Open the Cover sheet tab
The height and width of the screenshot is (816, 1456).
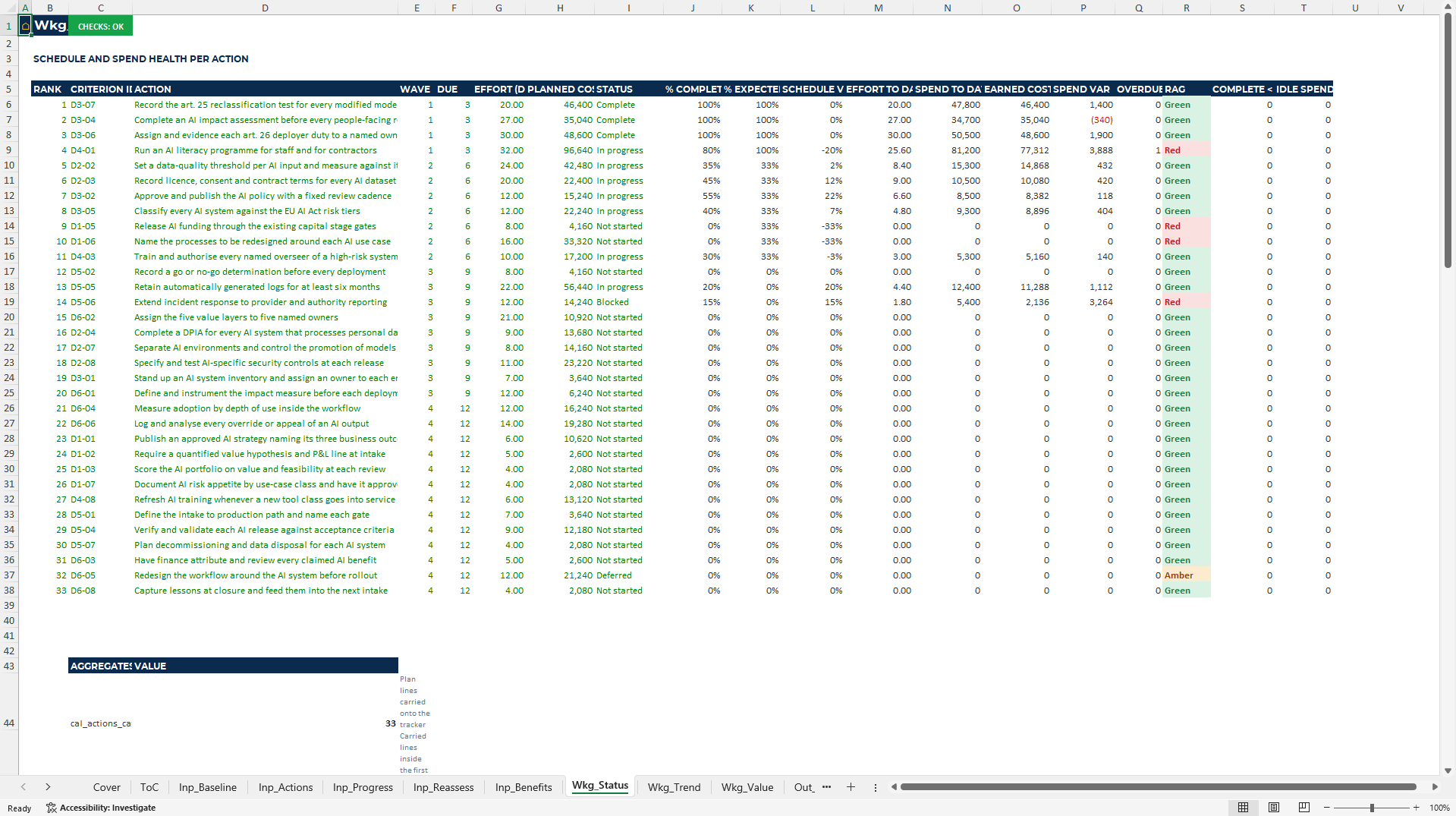(x=106, y=787)
